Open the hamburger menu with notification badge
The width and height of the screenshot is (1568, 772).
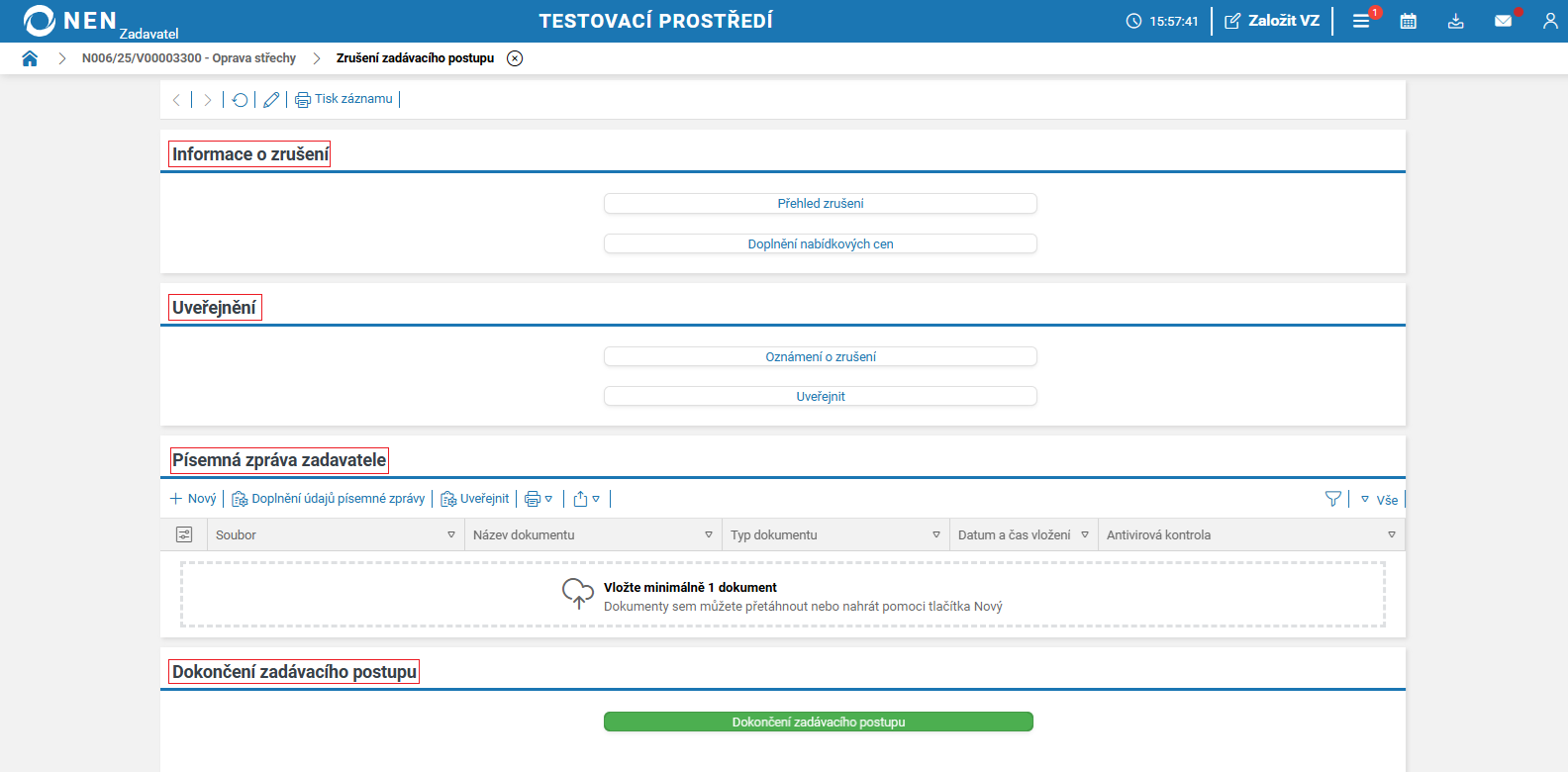(x=1362, y=21)
